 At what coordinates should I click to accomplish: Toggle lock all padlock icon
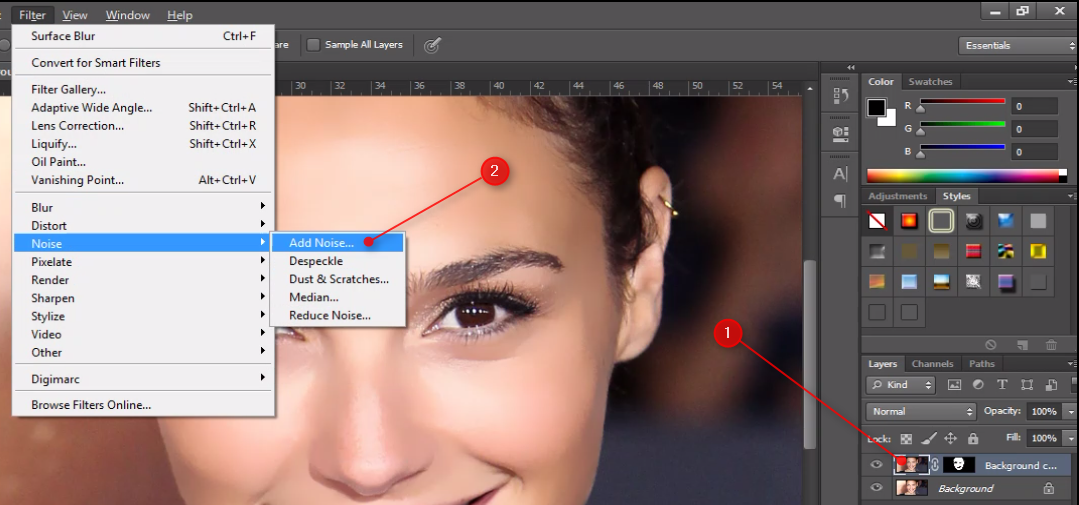[973, 438]
